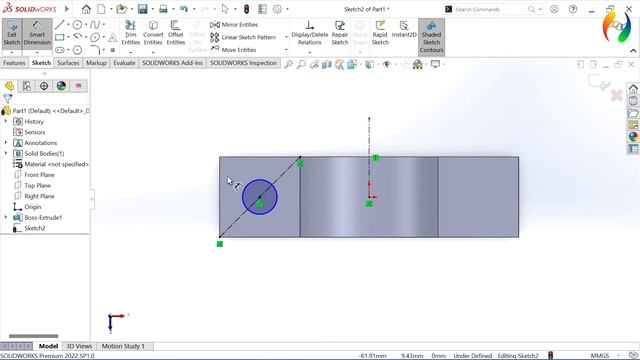Screen dimensions: 640x360
Task: Switch to the Surfaces tab
Action: 68,63
